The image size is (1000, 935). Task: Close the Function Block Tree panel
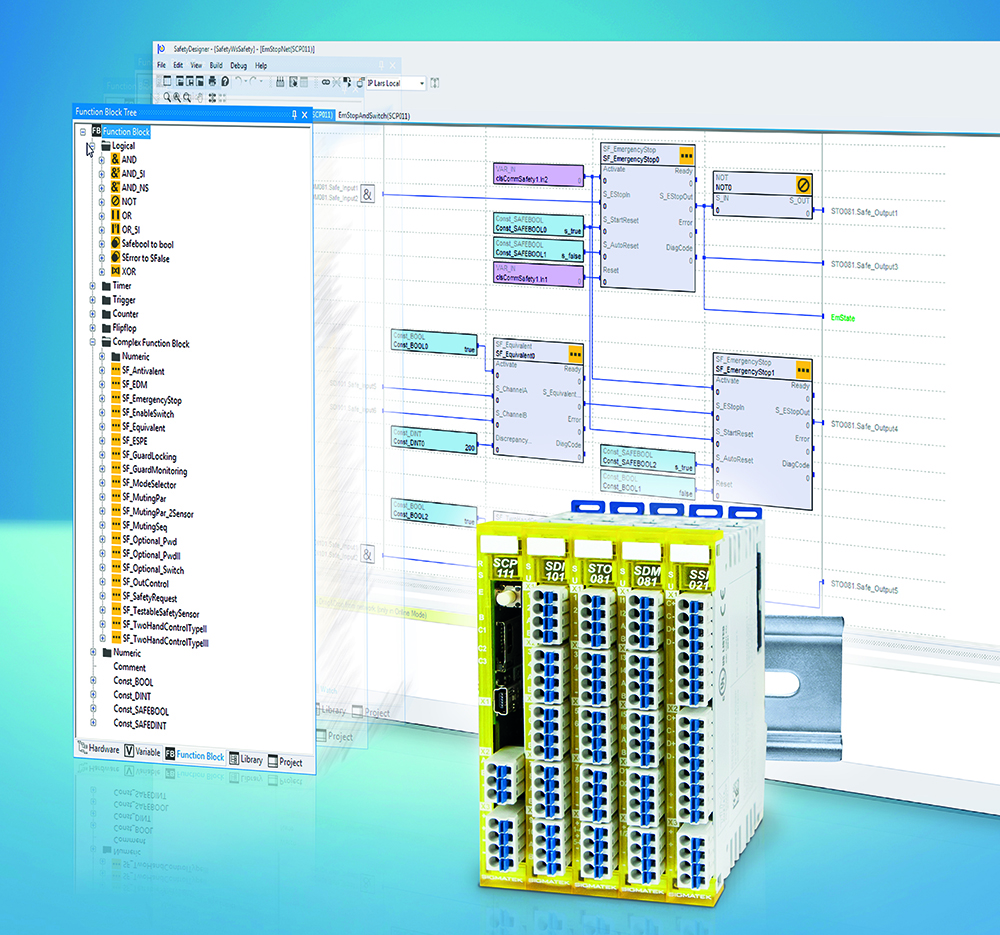tap(305, 115)
